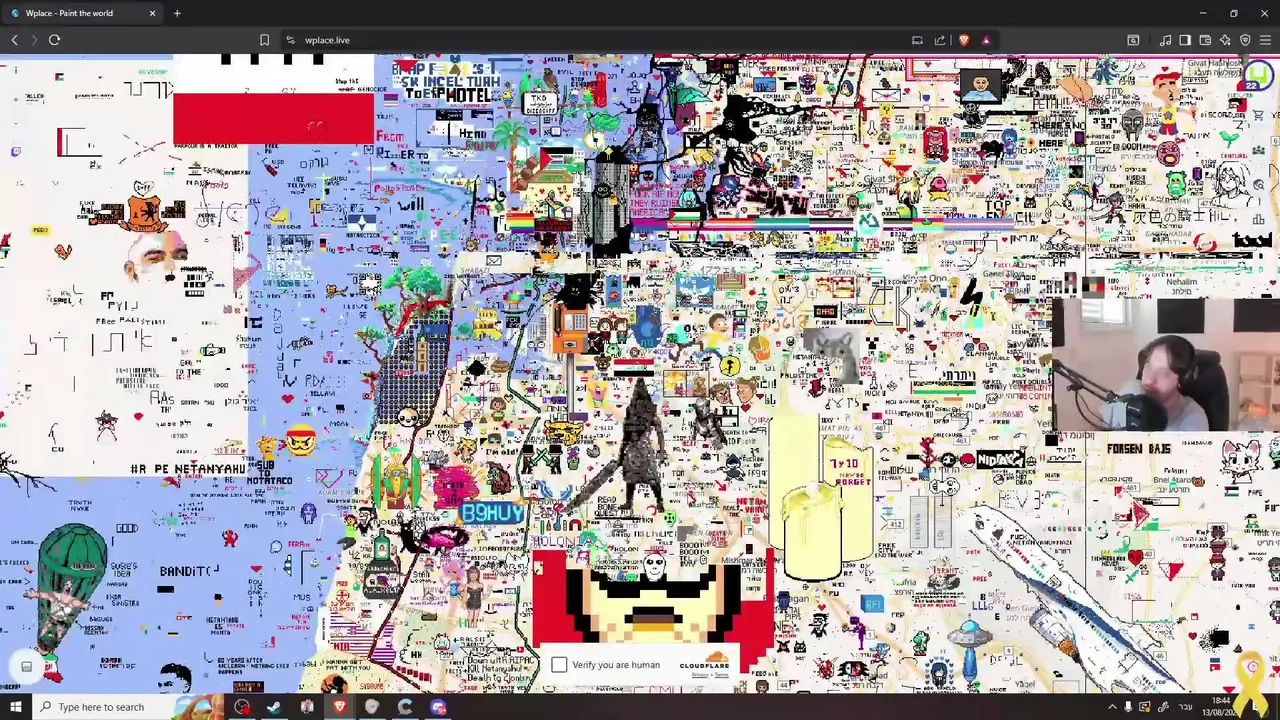
Task: Click the #R PE NETANYAHU pixel text
Action: [187, 468]
